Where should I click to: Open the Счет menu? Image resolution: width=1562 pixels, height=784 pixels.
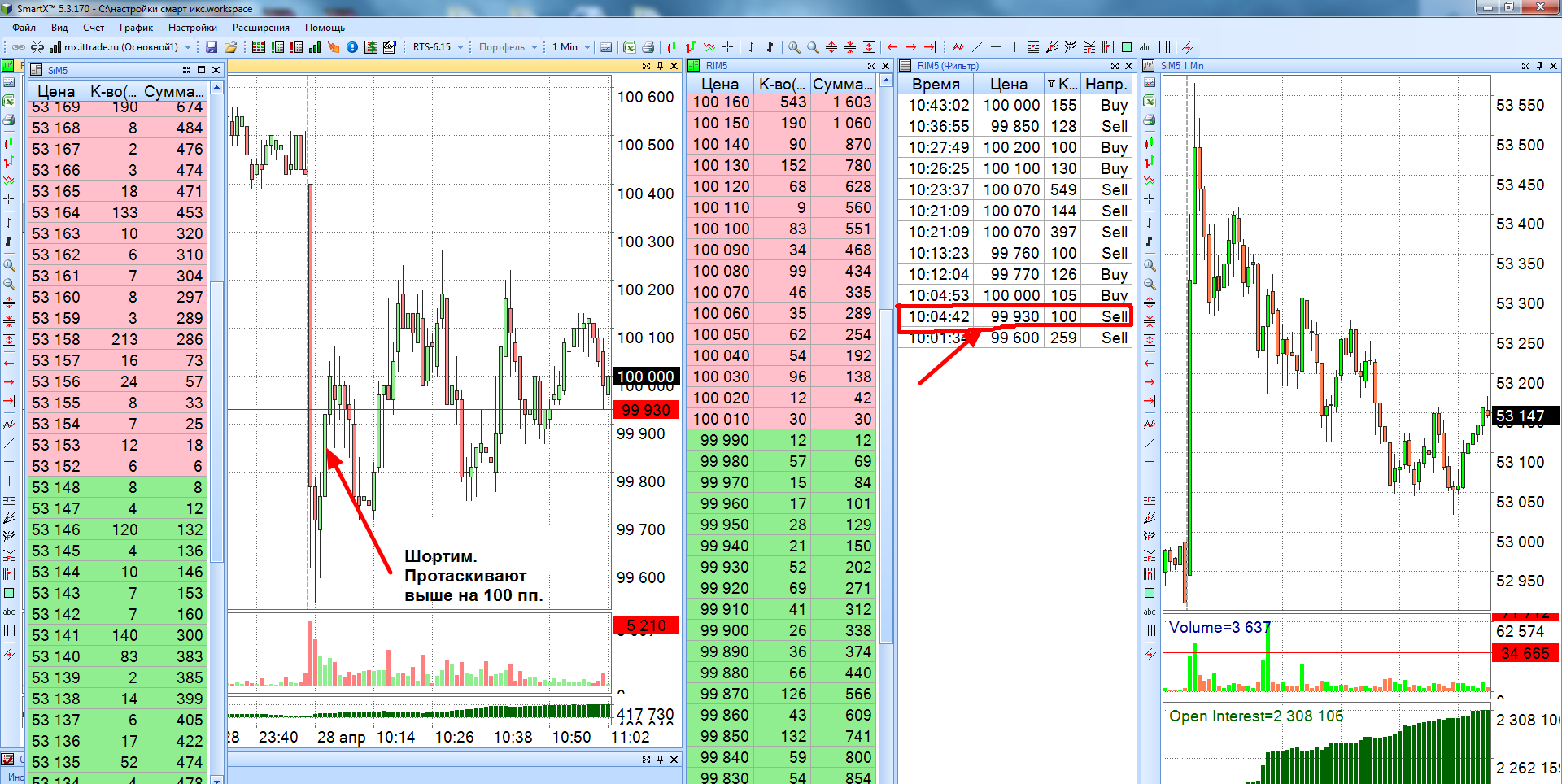pyautogui.click(x=94, y=28)
